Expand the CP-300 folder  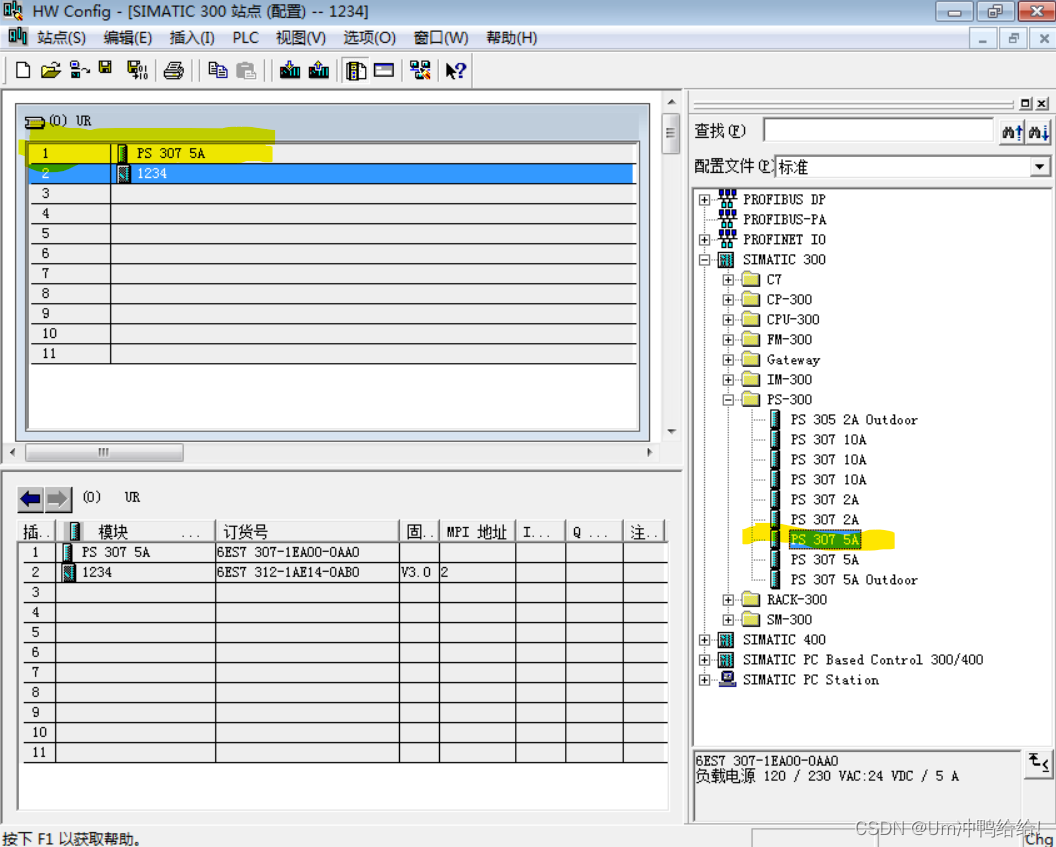click(x=728, y=300)
